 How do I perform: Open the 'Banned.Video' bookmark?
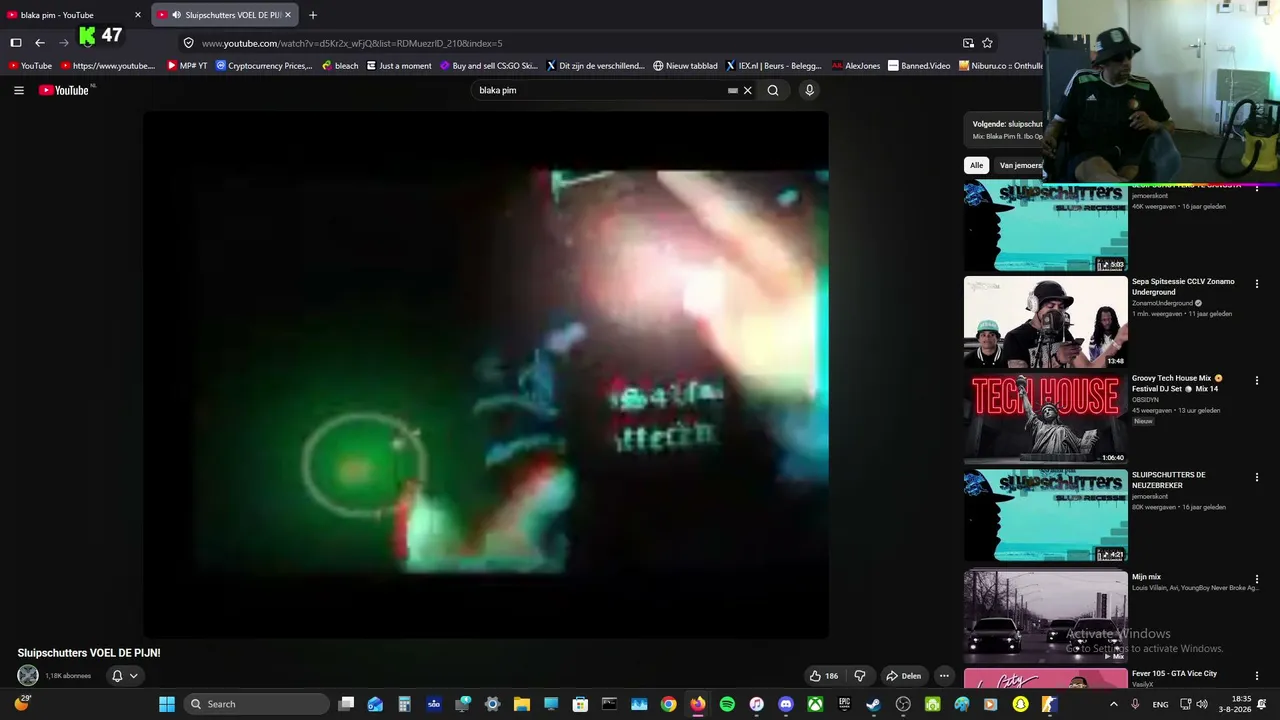click(x=919, y=66)
